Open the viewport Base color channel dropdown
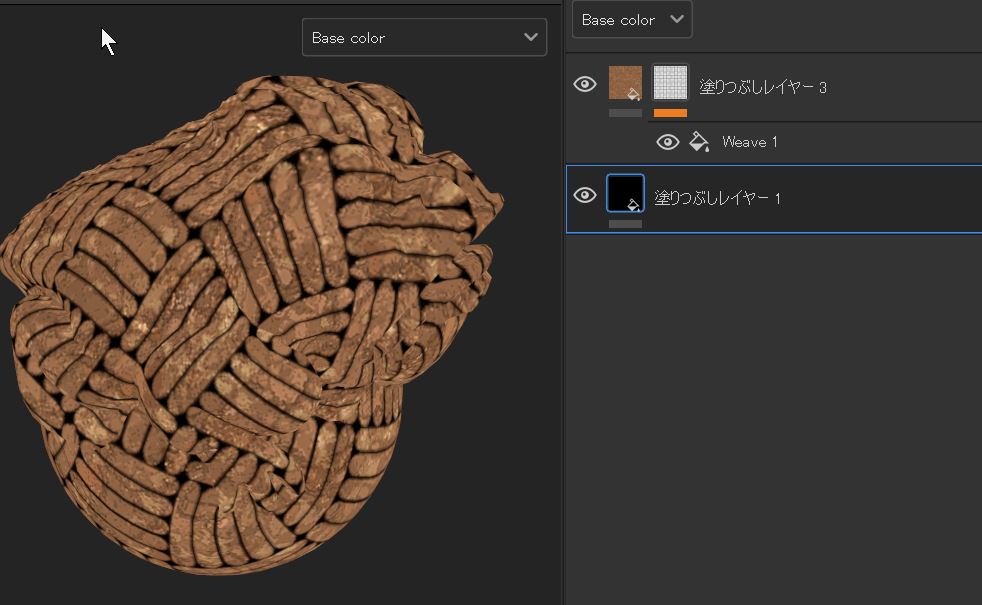982x605 pixels. 424,38
